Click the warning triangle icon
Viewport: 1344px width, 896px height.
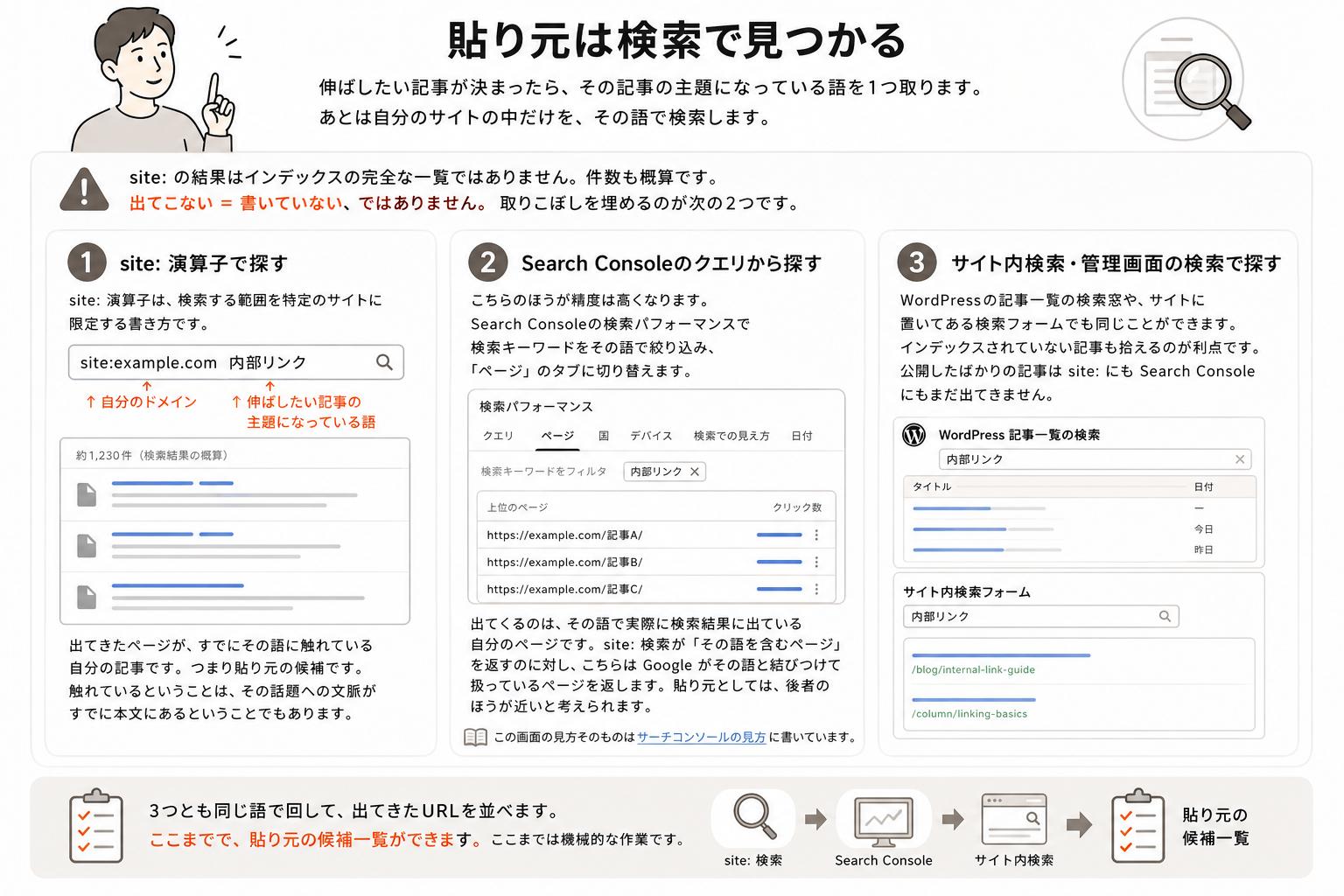[84, 189]
